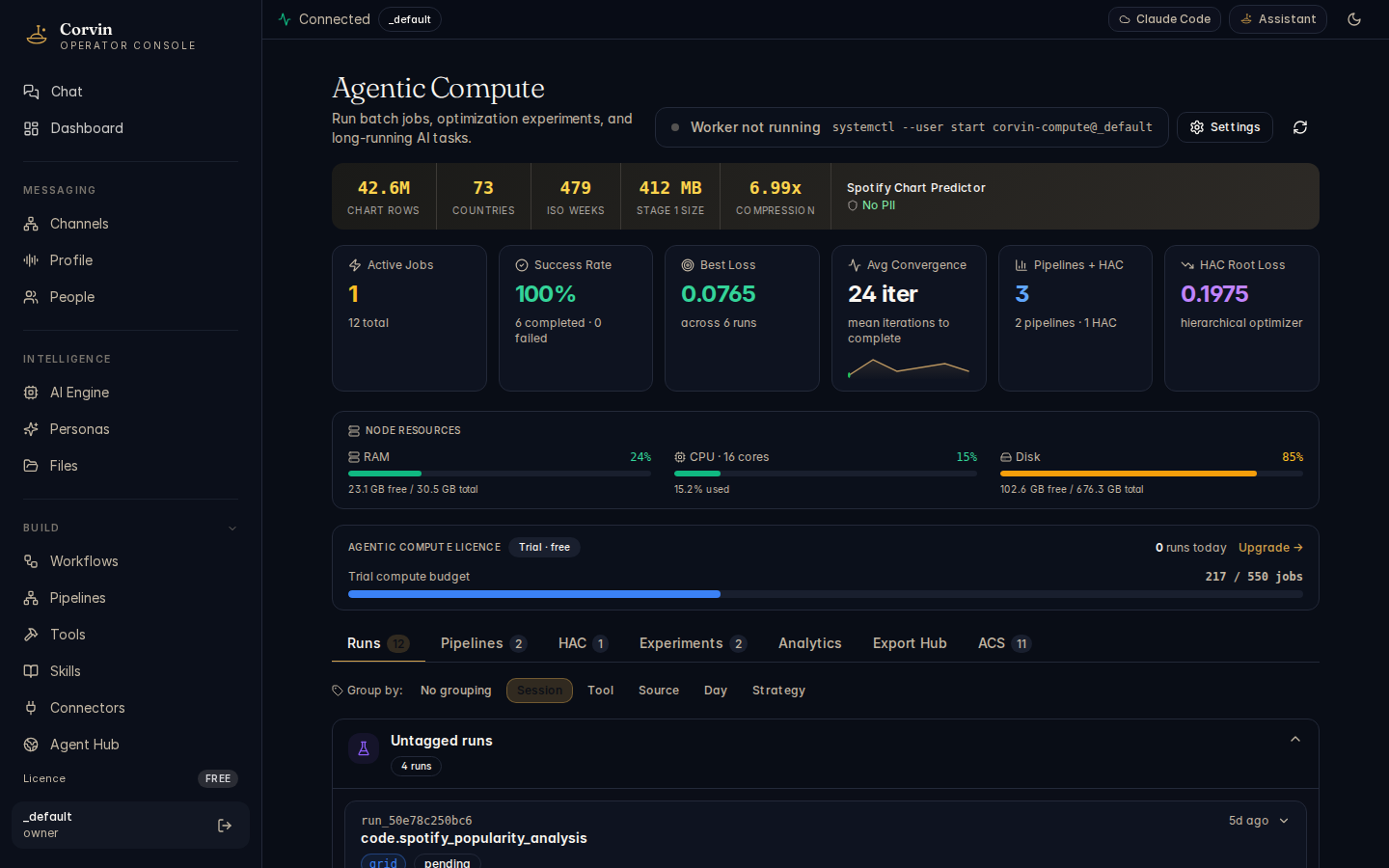Open Workflows in Build
The width and height of the screenshot is (1389, 868).
[130, 561]
